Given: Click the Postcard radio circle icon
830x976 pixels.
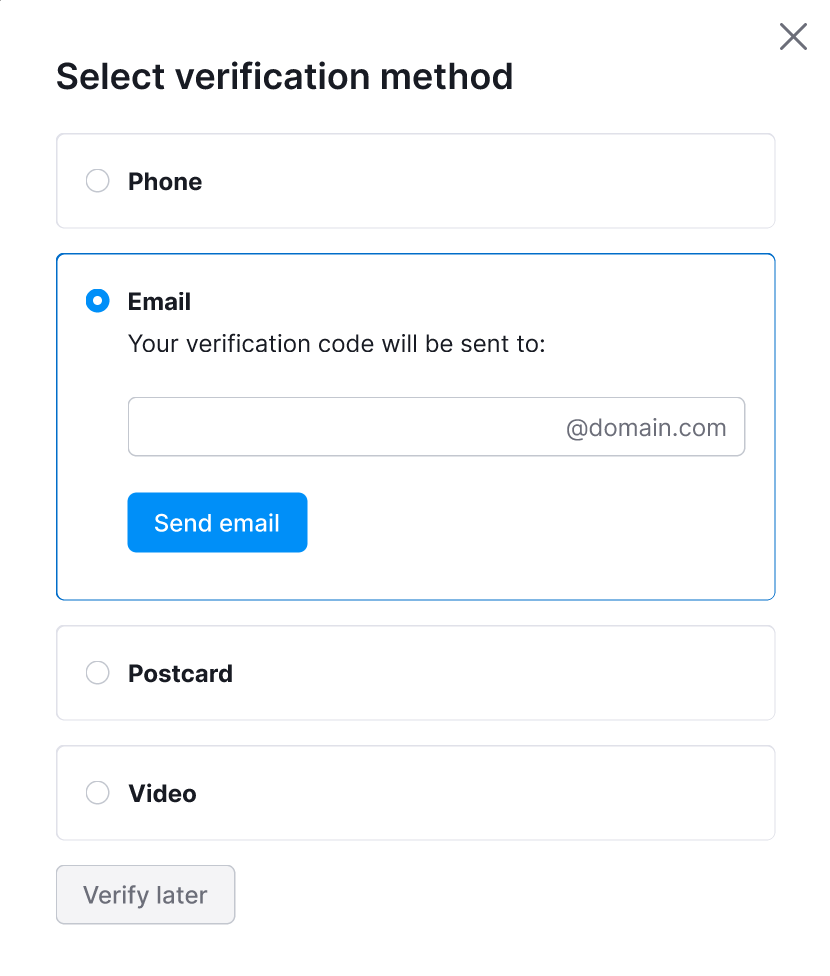Looking at the screenshot, I should click(x=97, y=672).
